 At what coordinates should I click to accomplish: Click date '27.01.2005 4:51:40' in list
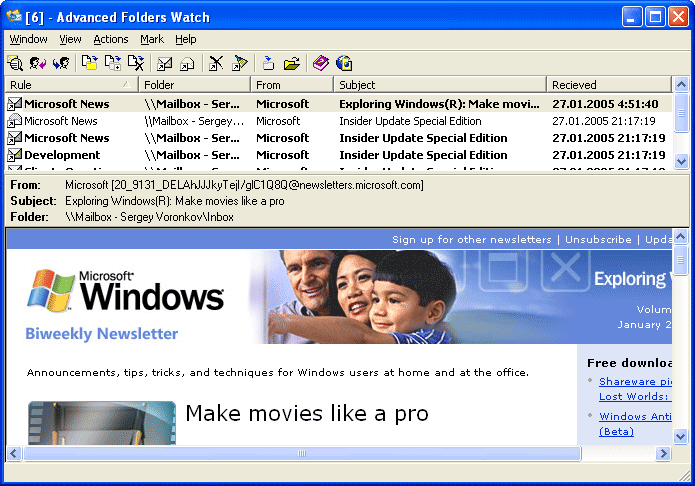click(605, 104)
